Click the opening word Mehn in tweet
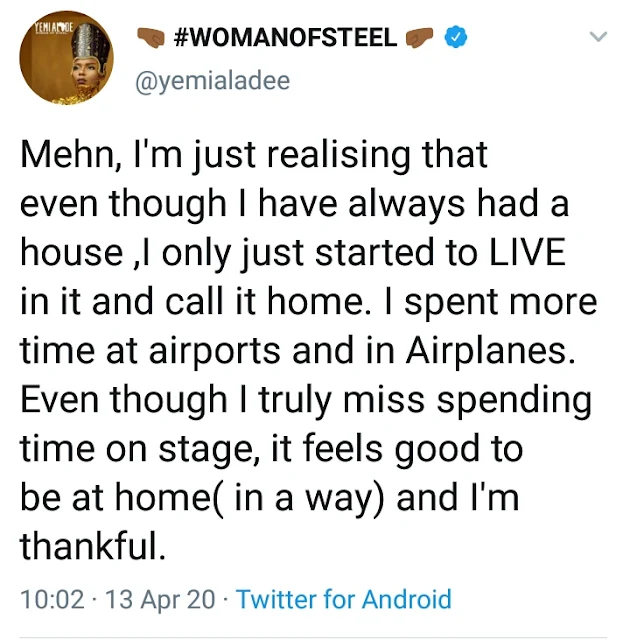This screenshot has height=640, width=623. 68,155
